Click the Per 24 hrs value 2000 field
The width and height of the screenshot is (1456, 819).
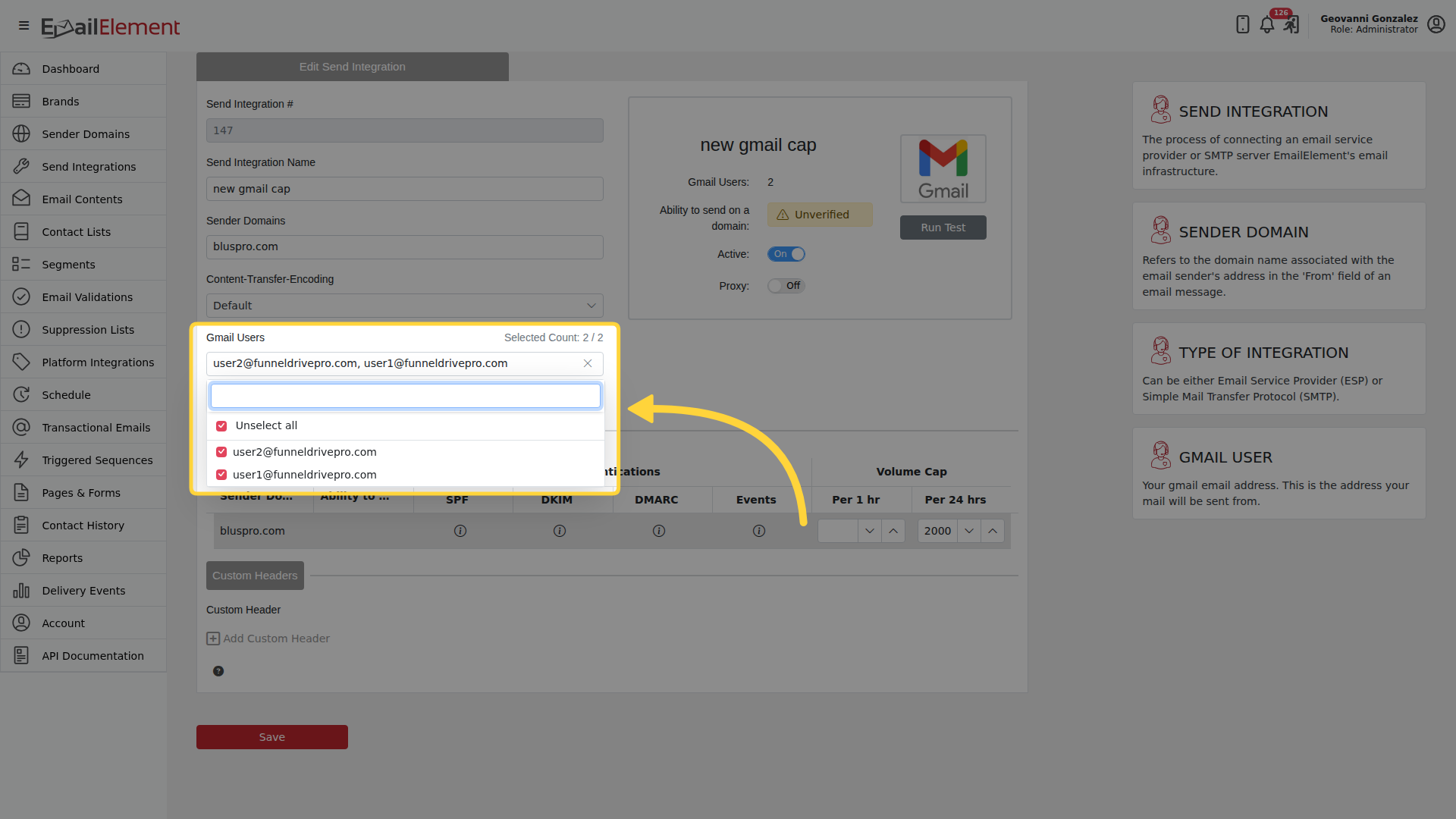pos(937,531)
